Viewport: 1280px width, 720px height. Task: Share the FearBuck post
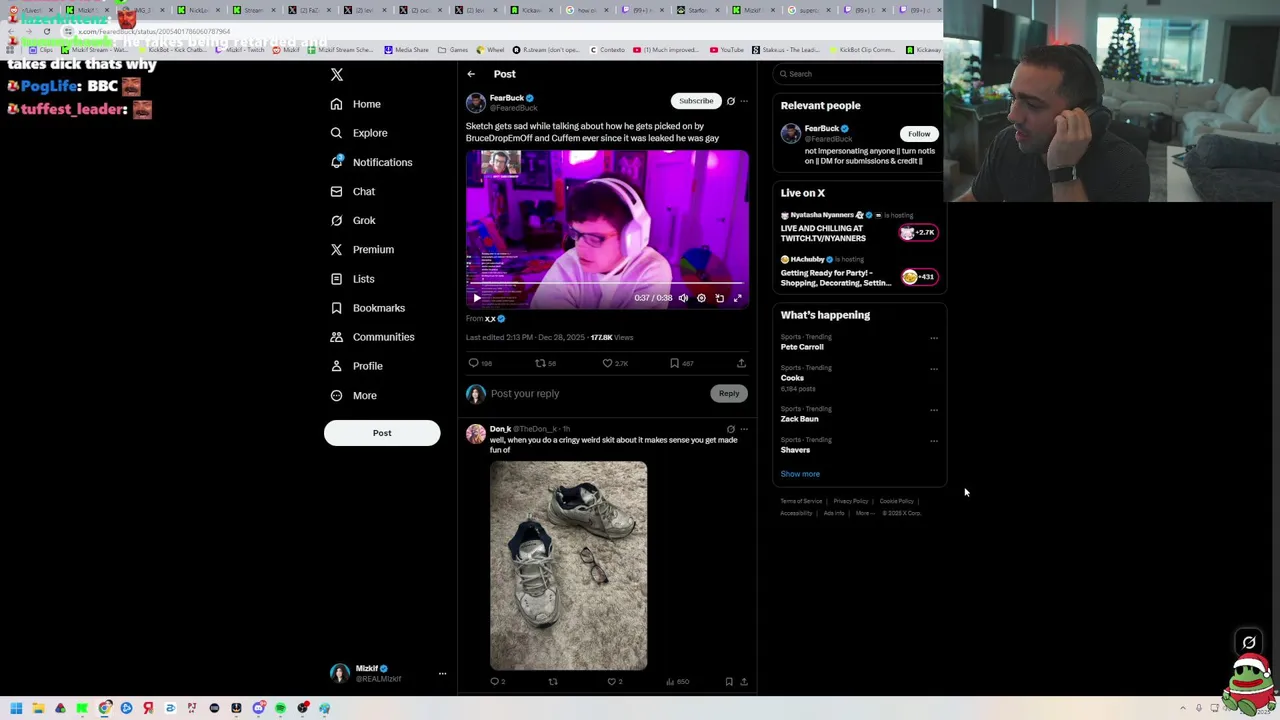tap(741, 363)
